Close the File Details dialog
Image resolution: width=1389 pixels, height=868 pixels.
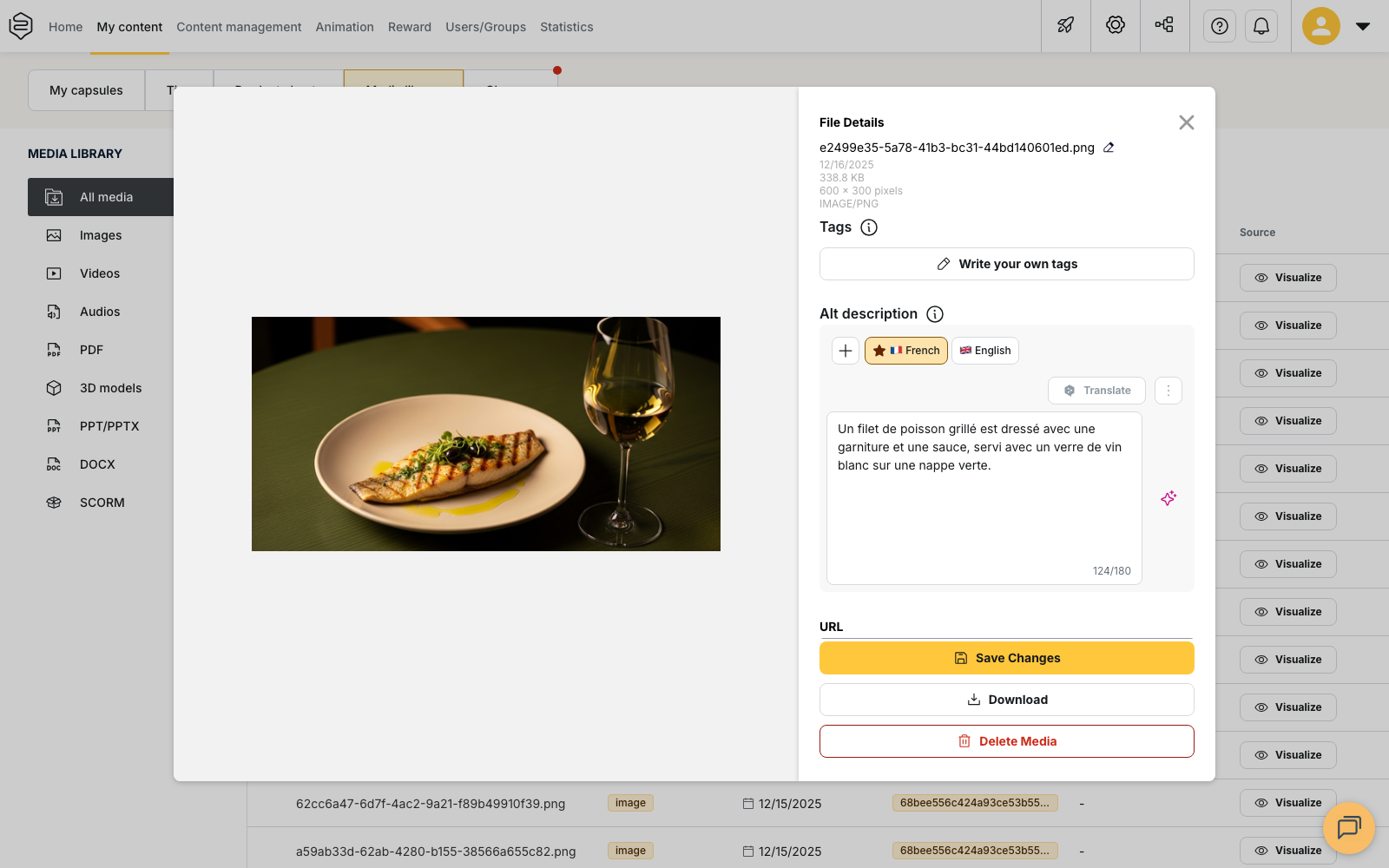tap(1187, 122)
